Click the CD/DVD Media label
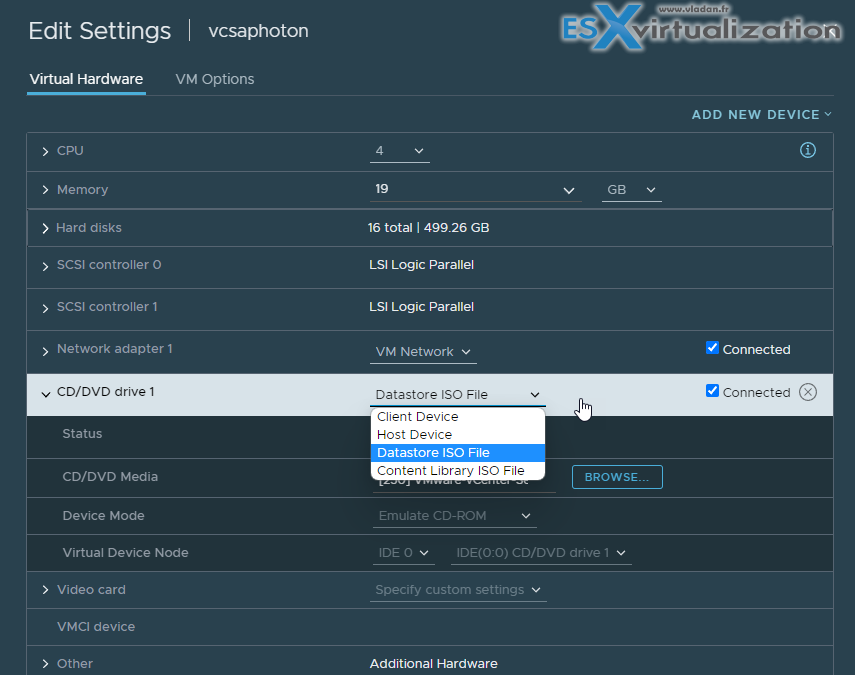Image resolution: width=855 pixels, height=675 pixels. [x=110, y=477]
